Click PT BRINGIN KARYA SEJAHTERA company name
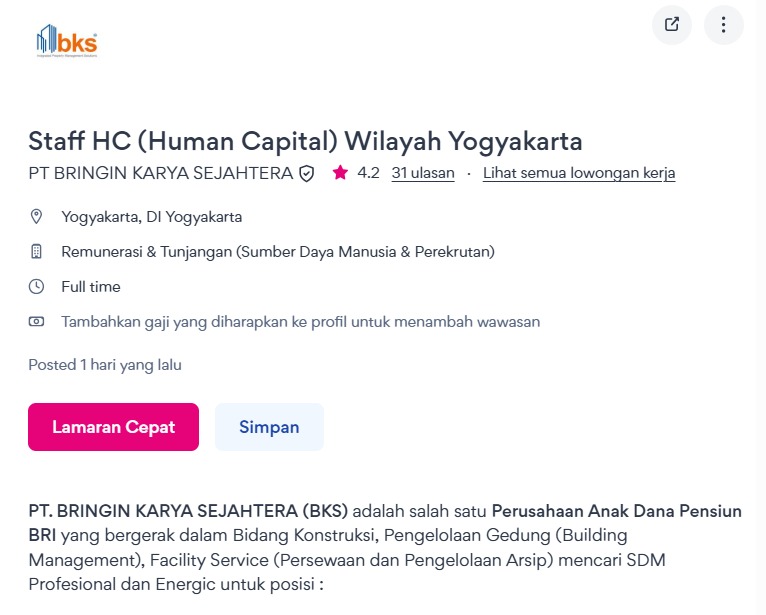This screenshot has height=615, width=766. pos(161,173)
